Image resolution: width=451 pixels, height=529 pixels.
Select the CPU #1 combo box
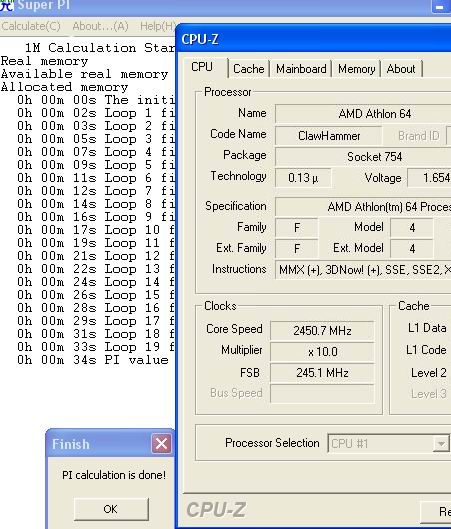tap(389, 443)
